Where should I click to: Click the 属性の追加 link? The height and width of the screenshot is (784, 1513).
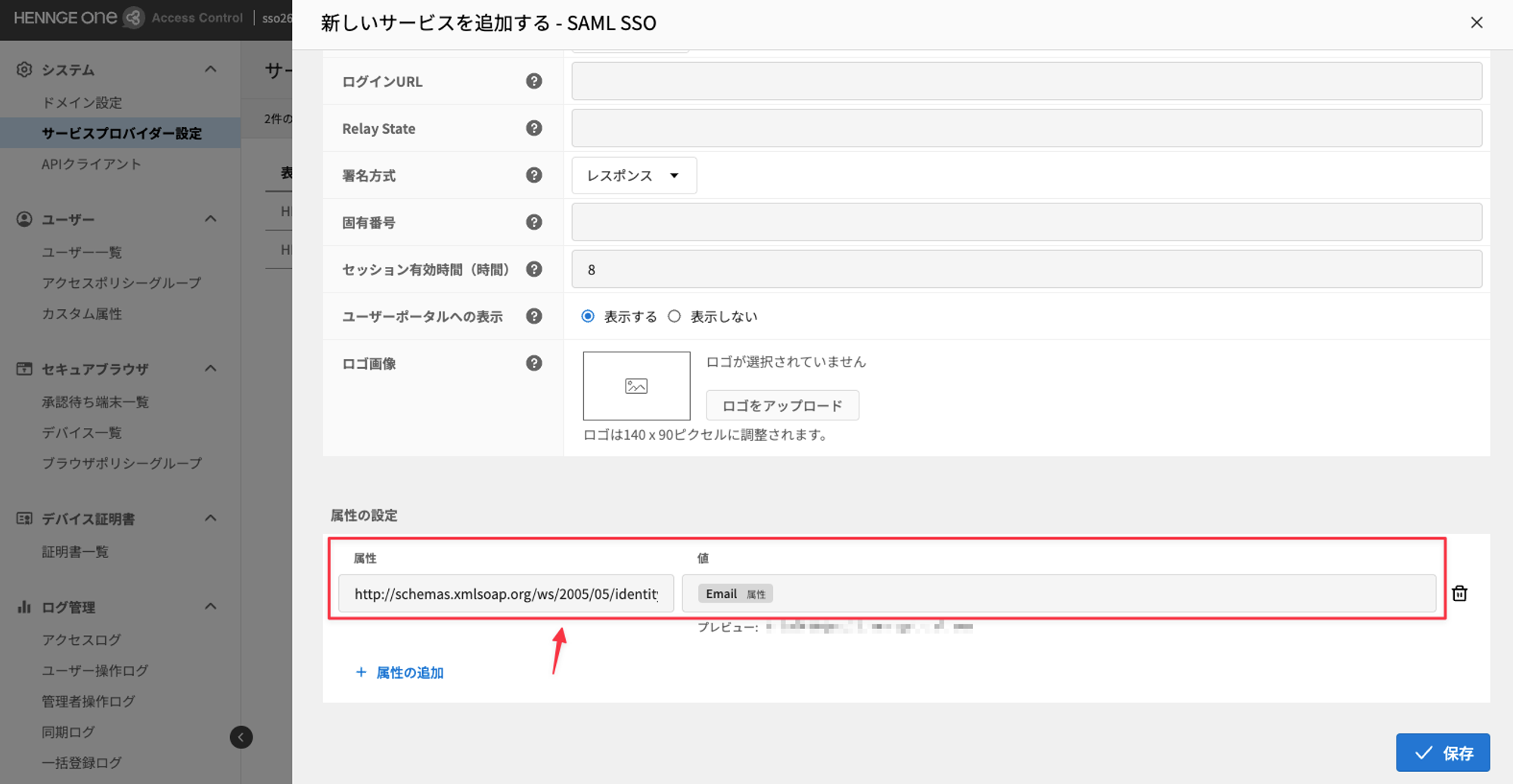(399, 672)
